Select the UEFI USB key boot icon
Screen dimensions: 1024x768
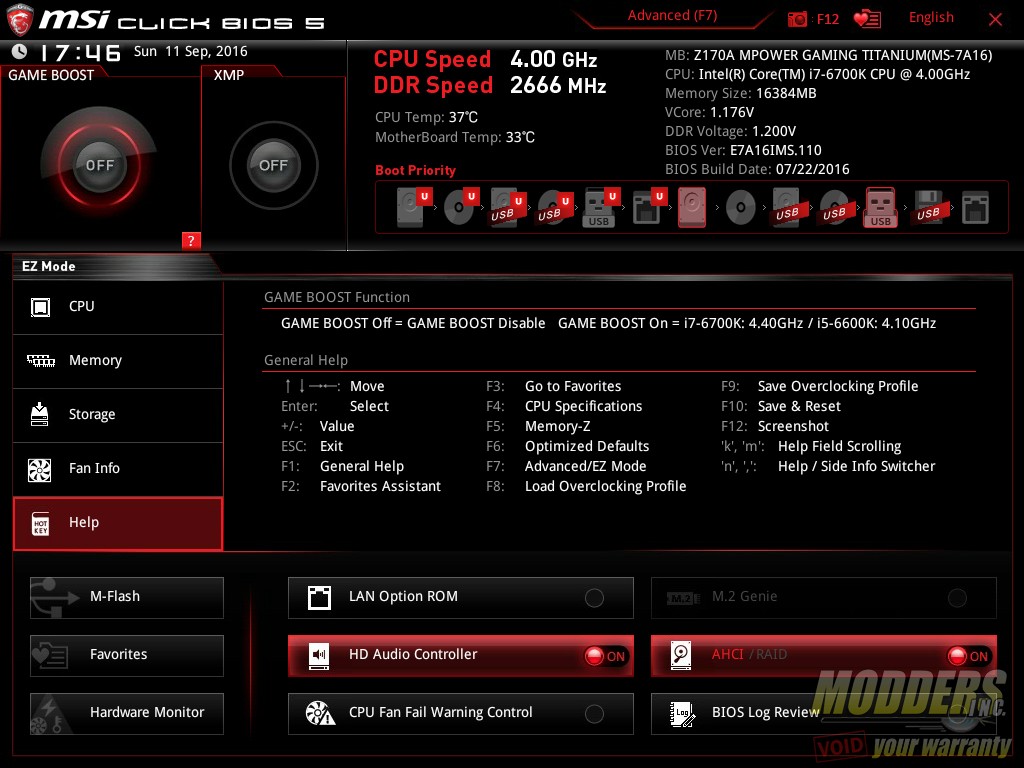(x=601, y=207)
